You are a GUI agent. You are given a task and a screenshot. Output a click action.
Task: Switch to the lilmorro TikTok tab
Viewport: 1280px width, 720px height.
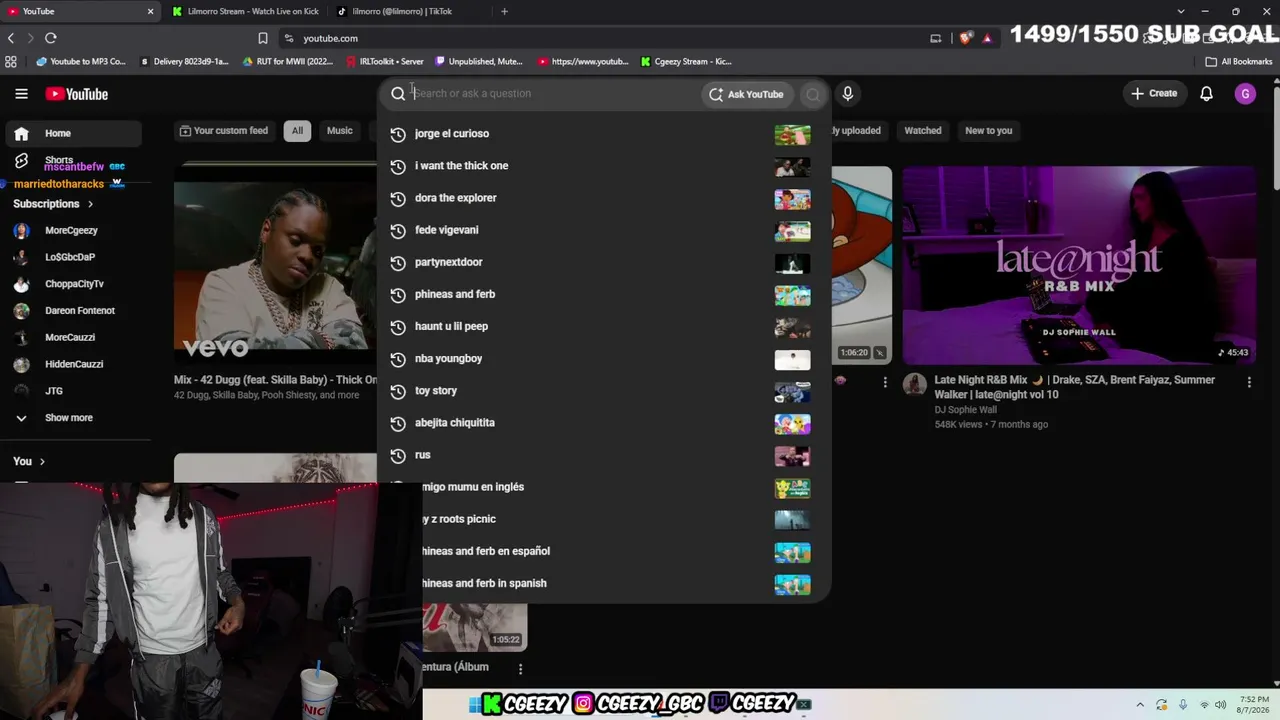point(408,11)
